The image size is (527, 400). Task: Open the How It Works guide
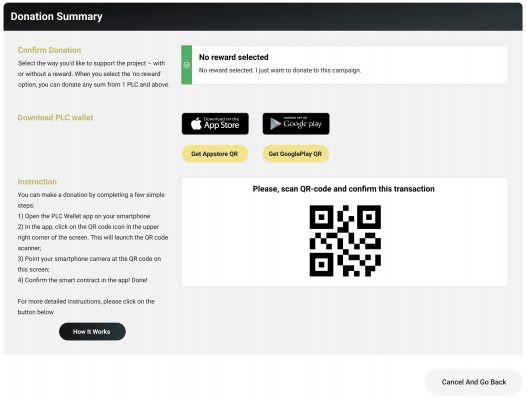(x=92, y=331)
